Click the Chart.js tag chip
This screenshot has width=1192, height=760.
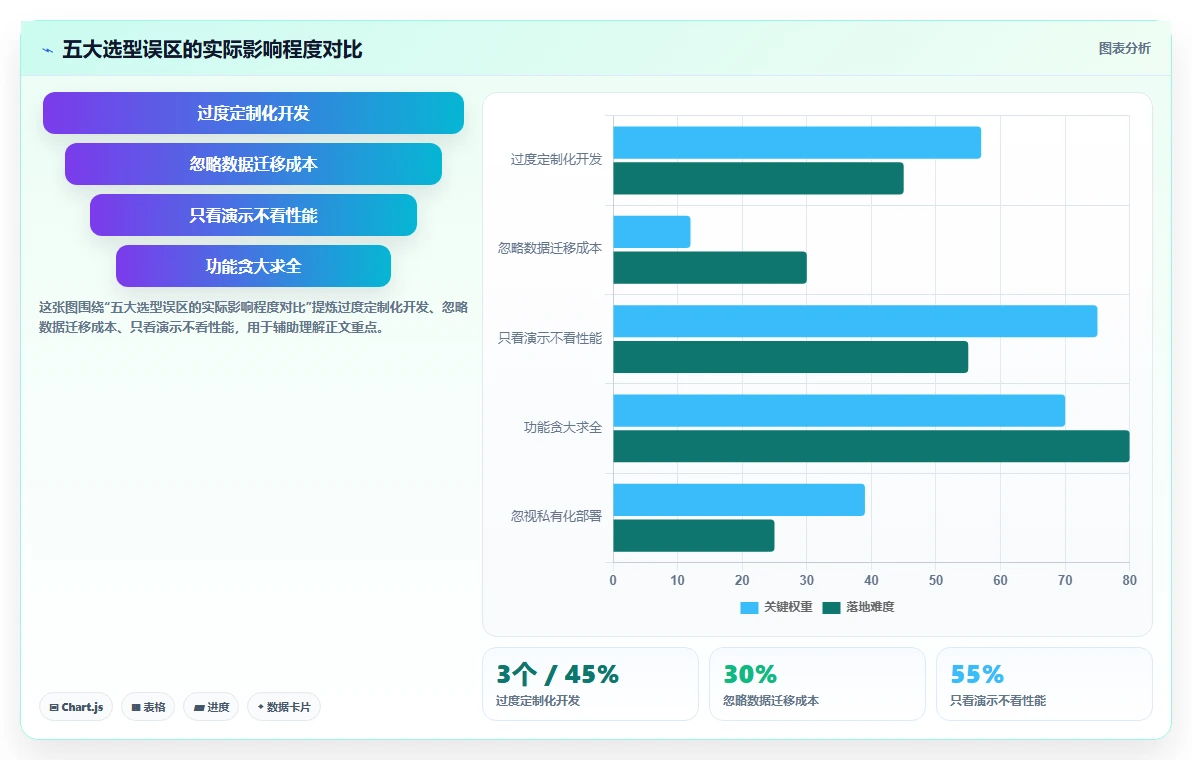(x=76, y=707)
